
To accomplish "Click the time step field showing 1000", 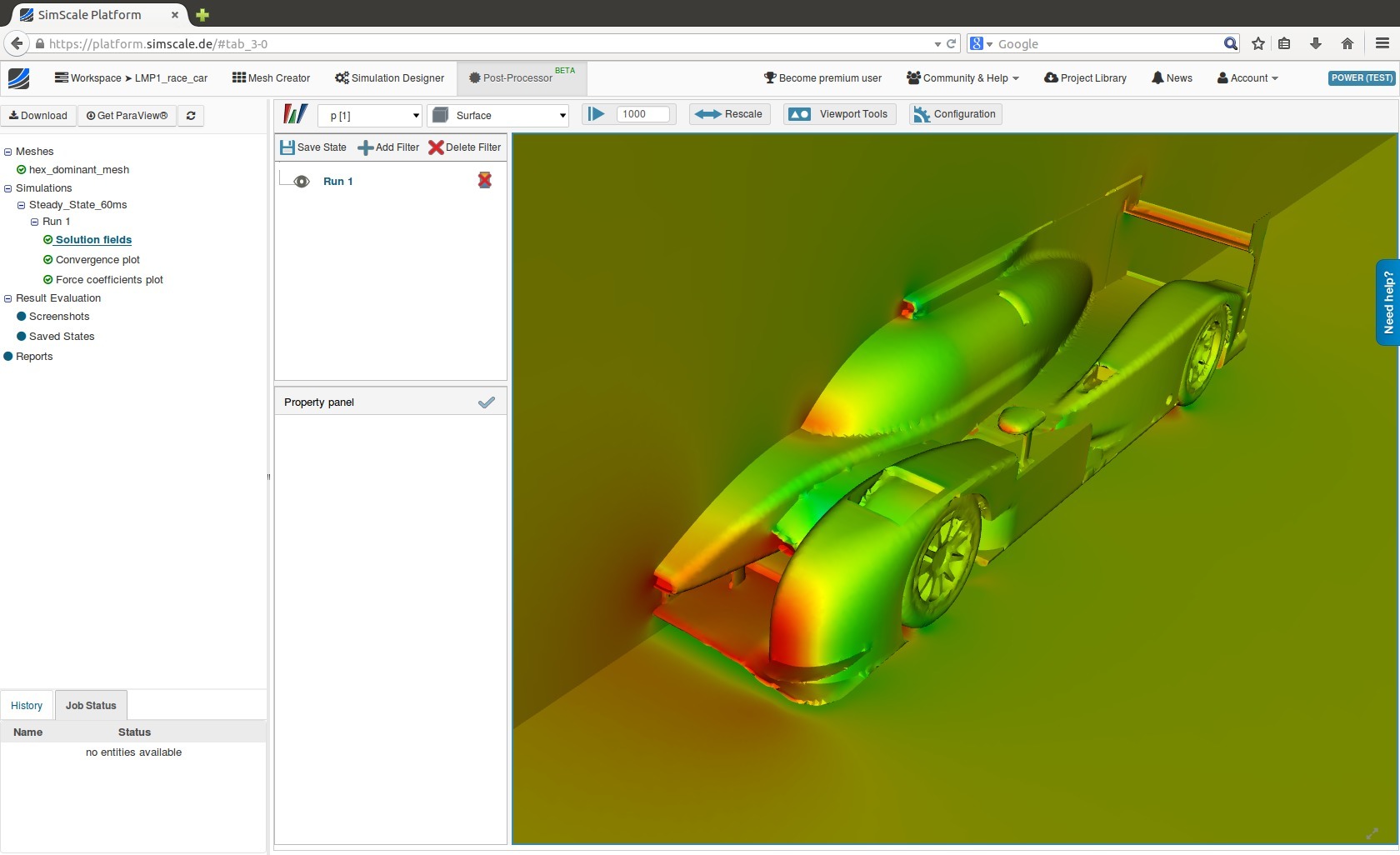I will 642,114.
